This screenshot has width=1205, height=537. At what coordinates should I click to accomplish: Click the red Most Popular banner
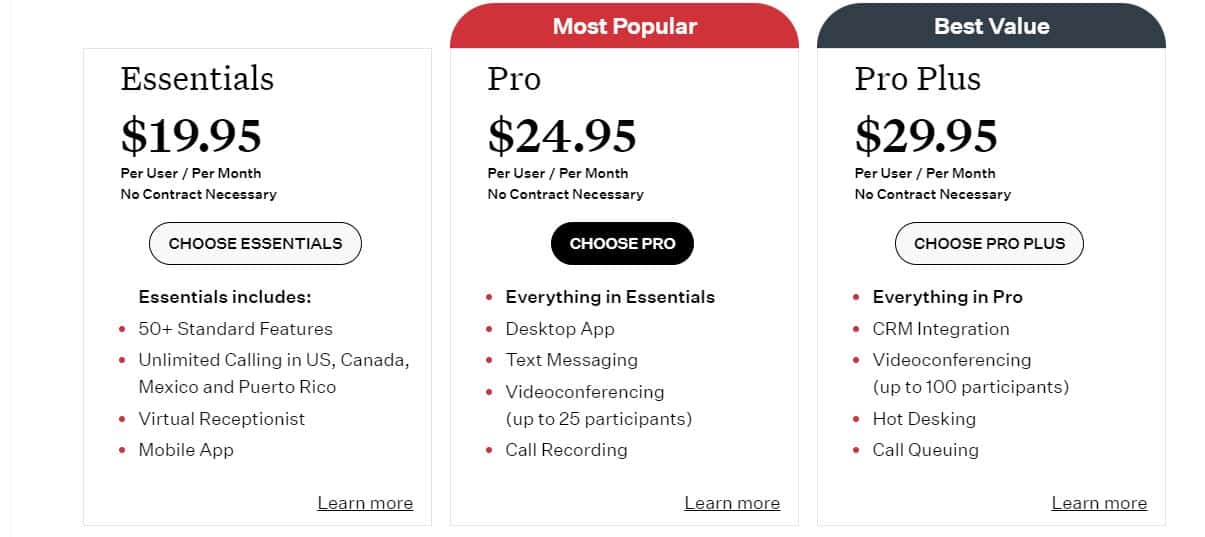[x=624, y=26]
